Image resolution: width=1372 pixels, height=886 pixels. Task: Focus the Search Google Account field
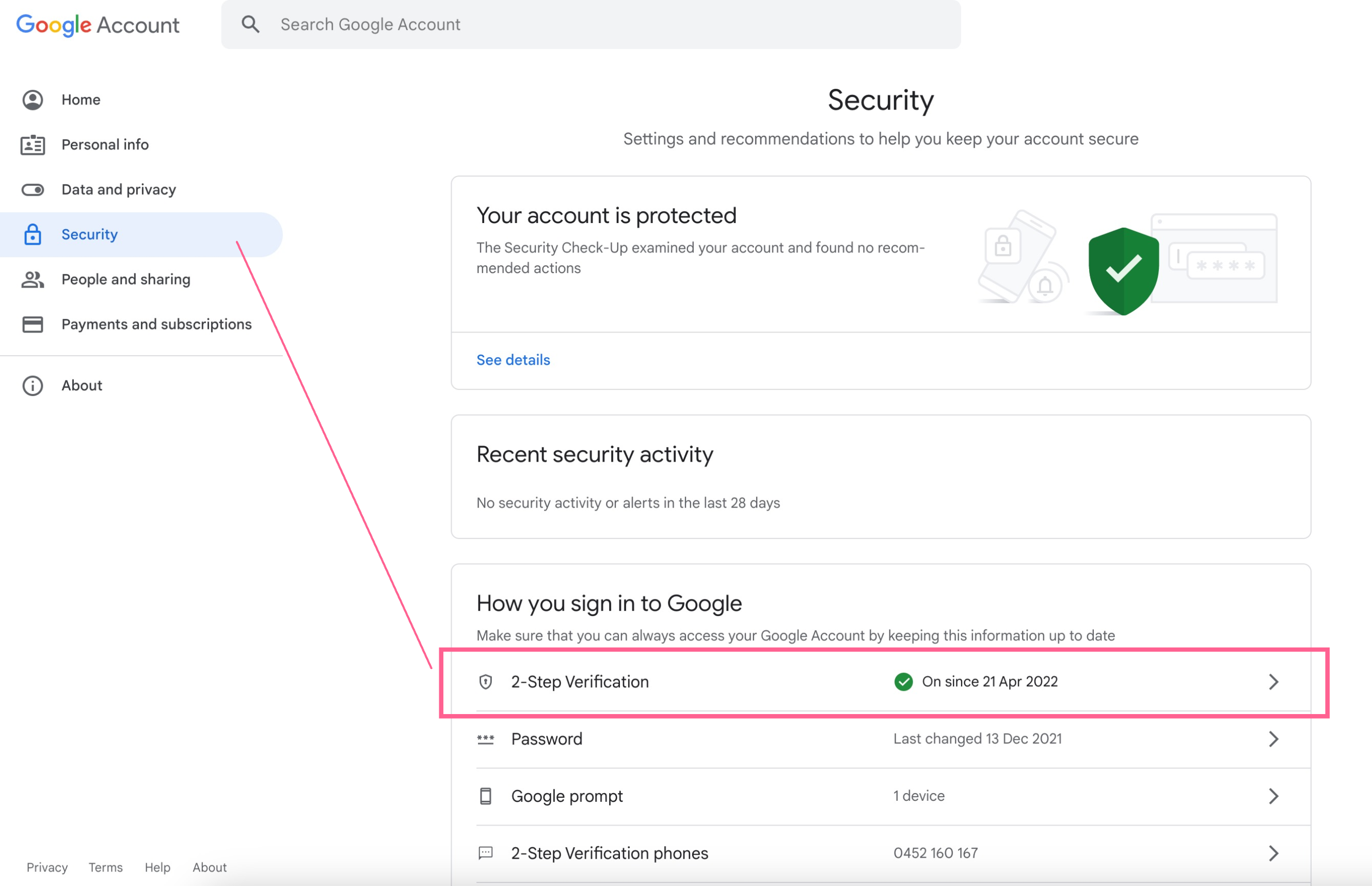pos(591,24)
